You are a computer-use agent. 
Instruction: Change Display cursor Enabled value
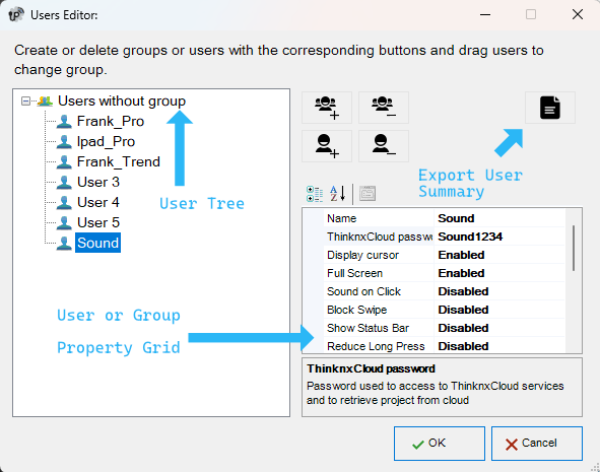point(499,255)
